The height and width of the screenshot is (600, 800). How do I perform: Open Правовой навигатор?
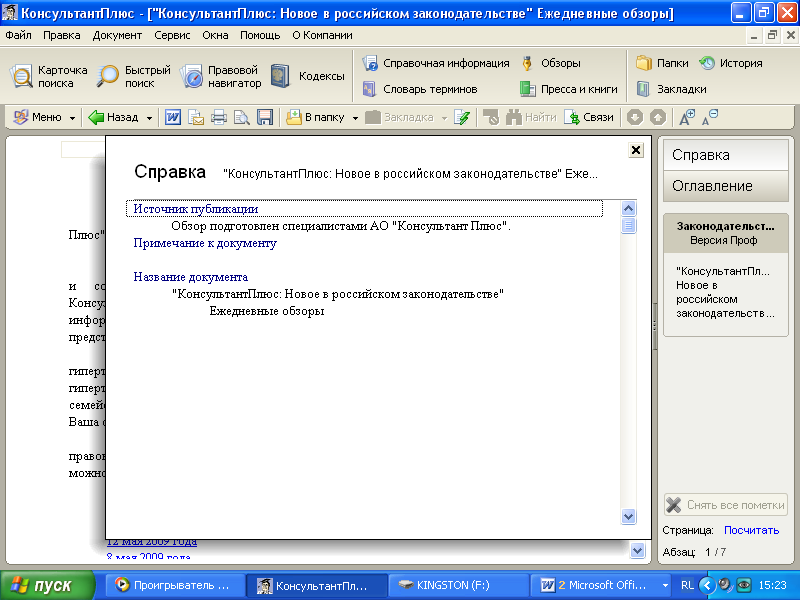pos(221,77)
